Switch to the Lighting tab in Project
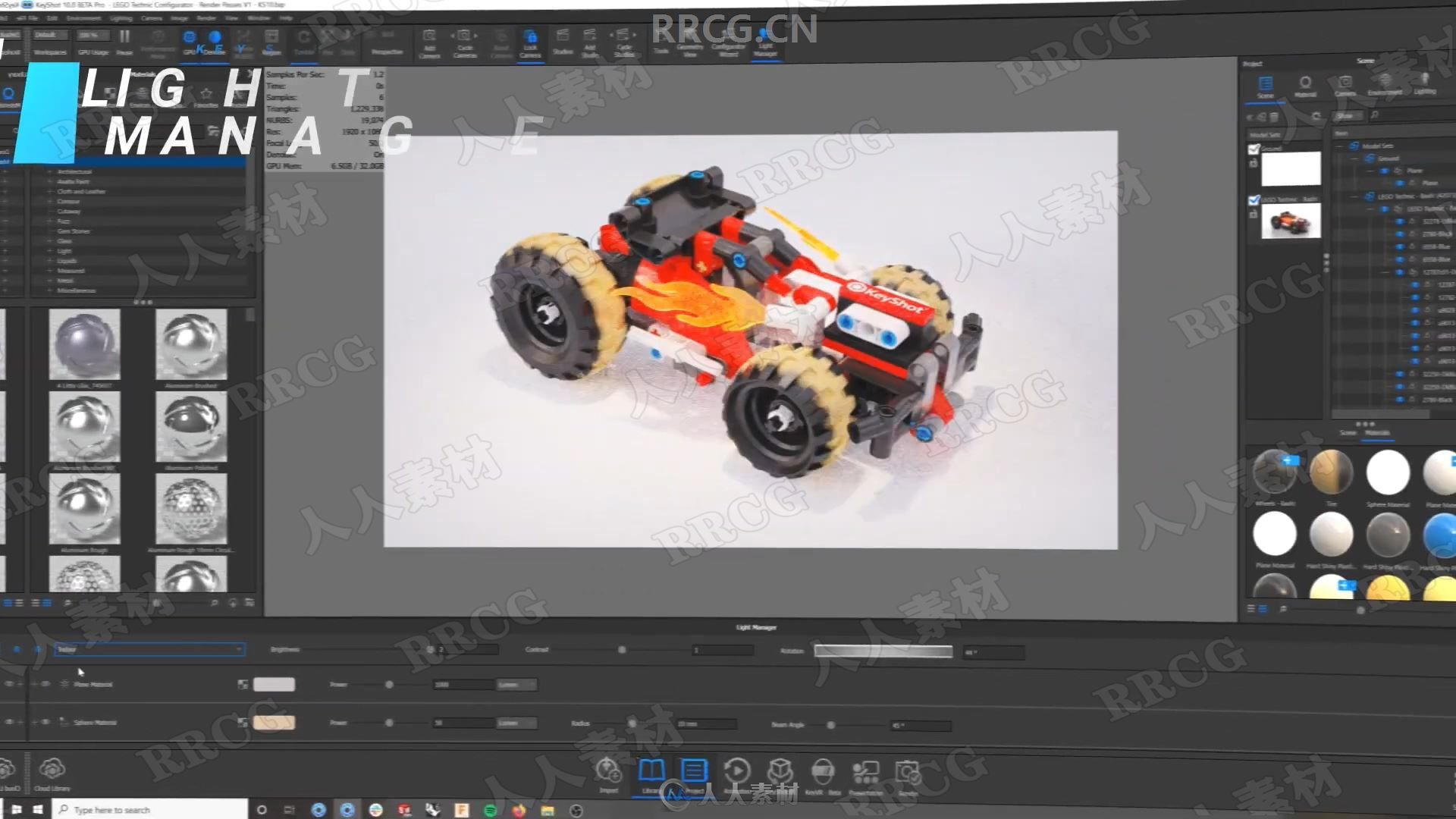 pos(1424,82)
